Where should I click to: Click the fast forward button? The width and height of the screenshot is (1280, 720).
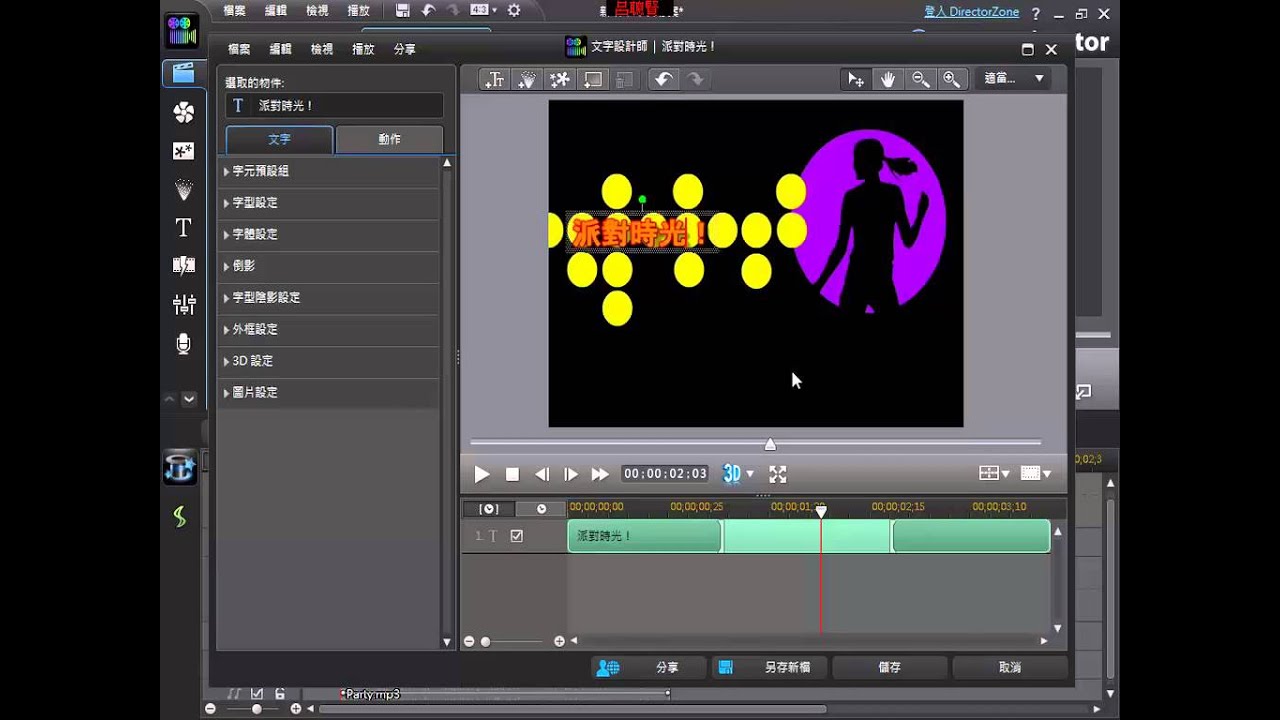[x=600, y=474]
